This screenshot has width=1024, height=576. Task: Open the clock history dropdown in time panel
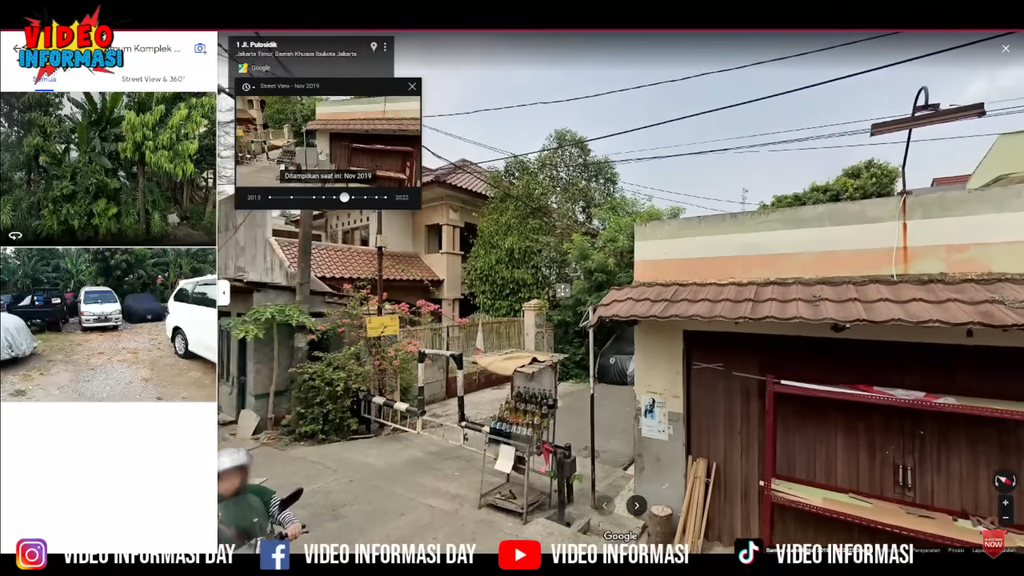click(x=248, y=87)
